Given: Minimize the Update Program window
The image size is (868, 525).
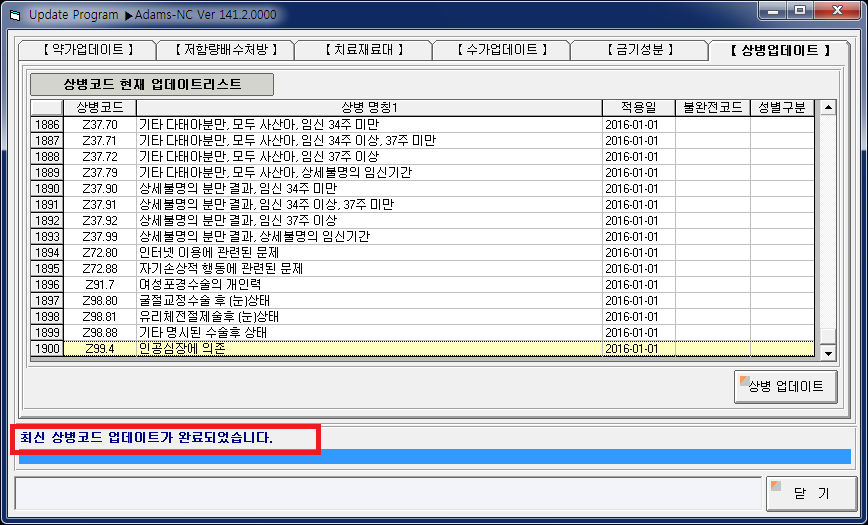Looking at the screenshot, I should point(774,10).
